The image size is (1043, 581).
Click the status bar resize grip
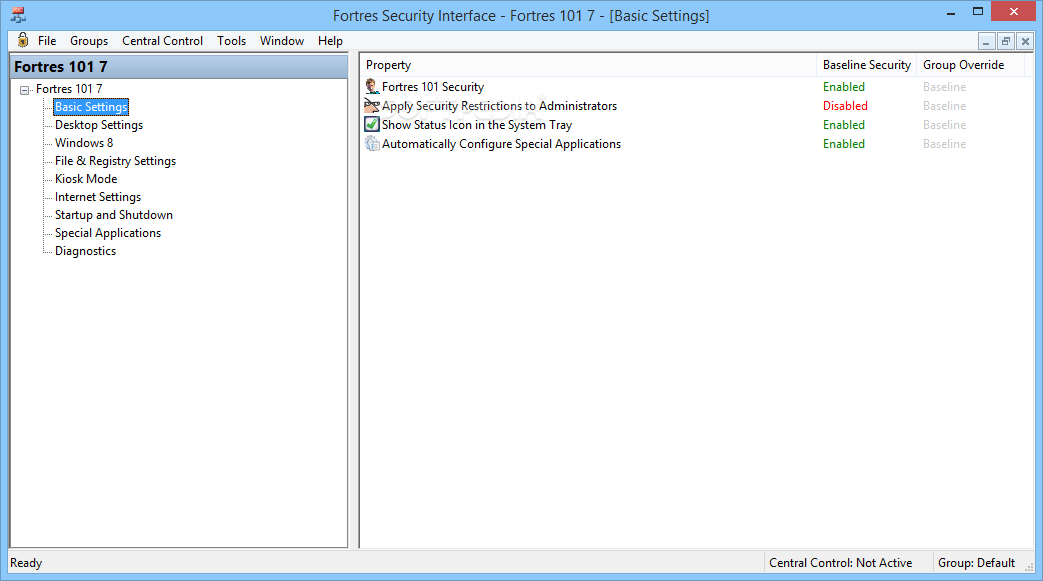click(x=1028, y=567)
